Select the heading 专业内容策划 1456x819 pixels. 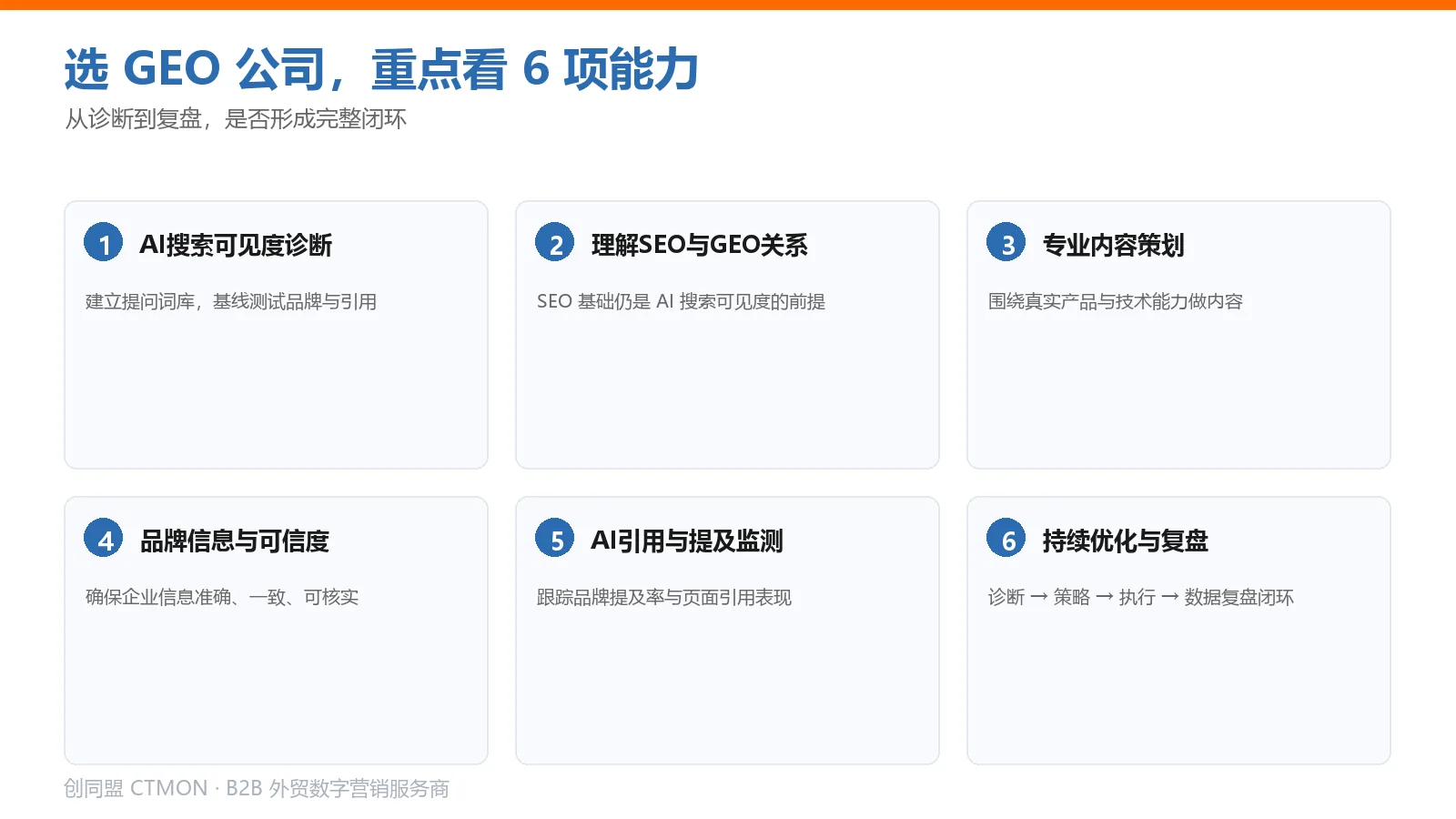point(1113,245)
